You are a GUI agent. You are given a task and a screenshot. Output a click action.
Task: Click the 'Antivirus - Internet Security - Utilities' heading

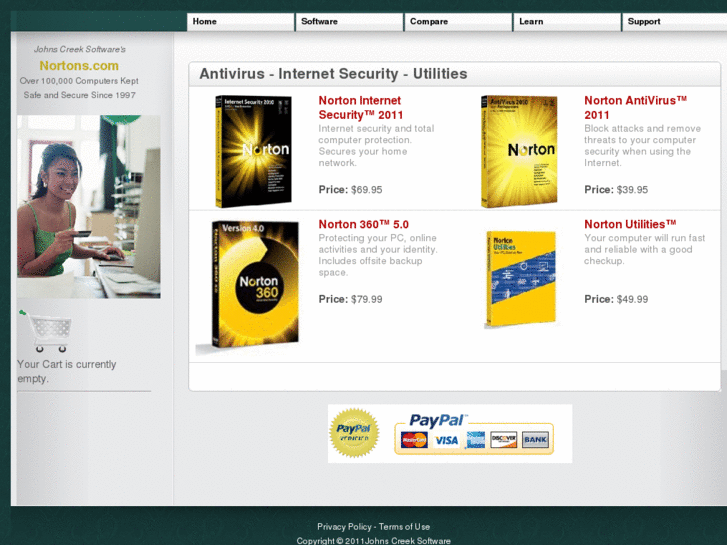point(333,74)
